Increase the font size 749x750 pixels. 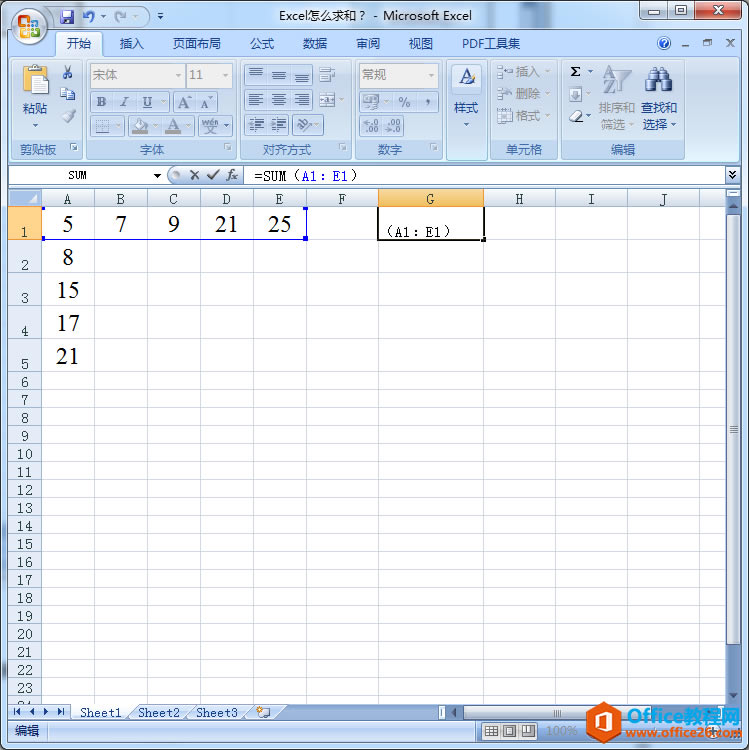(x=184, y=102)
